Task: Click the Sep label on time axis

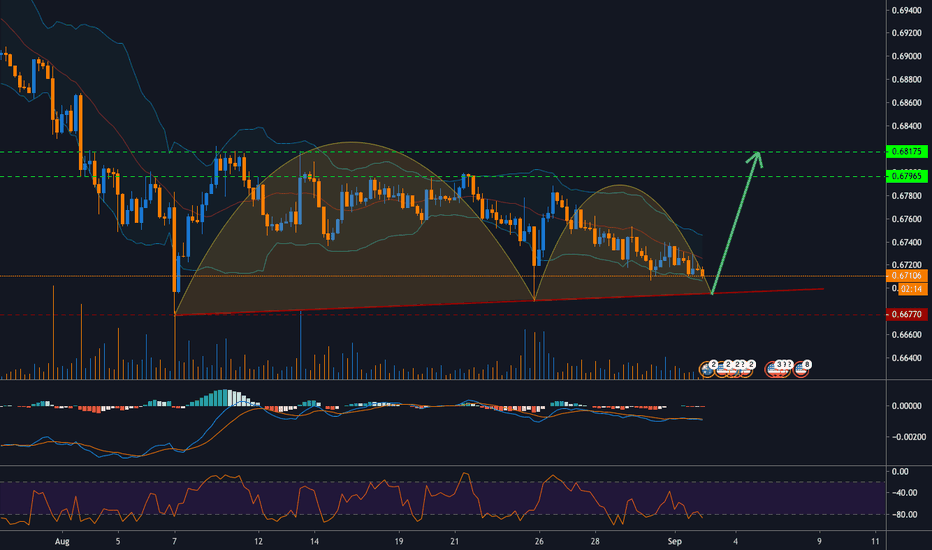Action: coord(674,542)
